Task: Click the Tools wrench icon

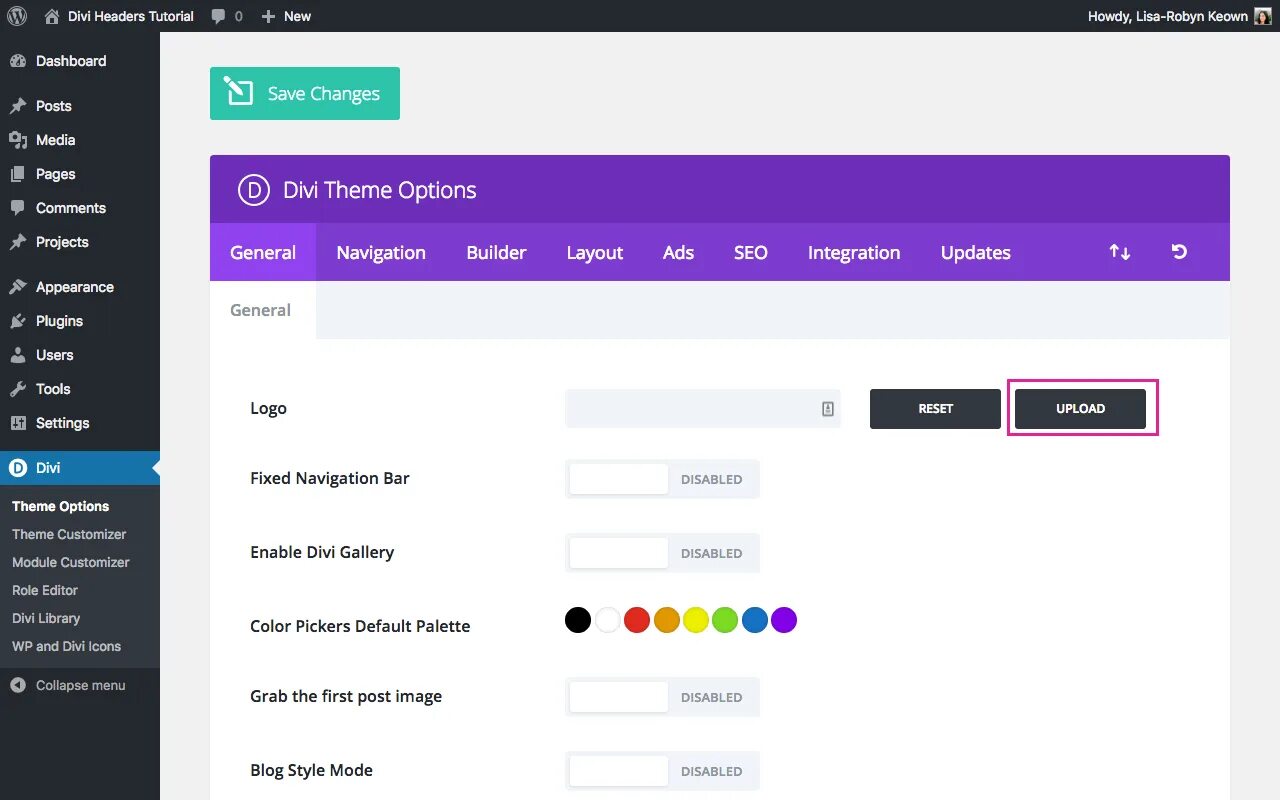Action: 18,389
